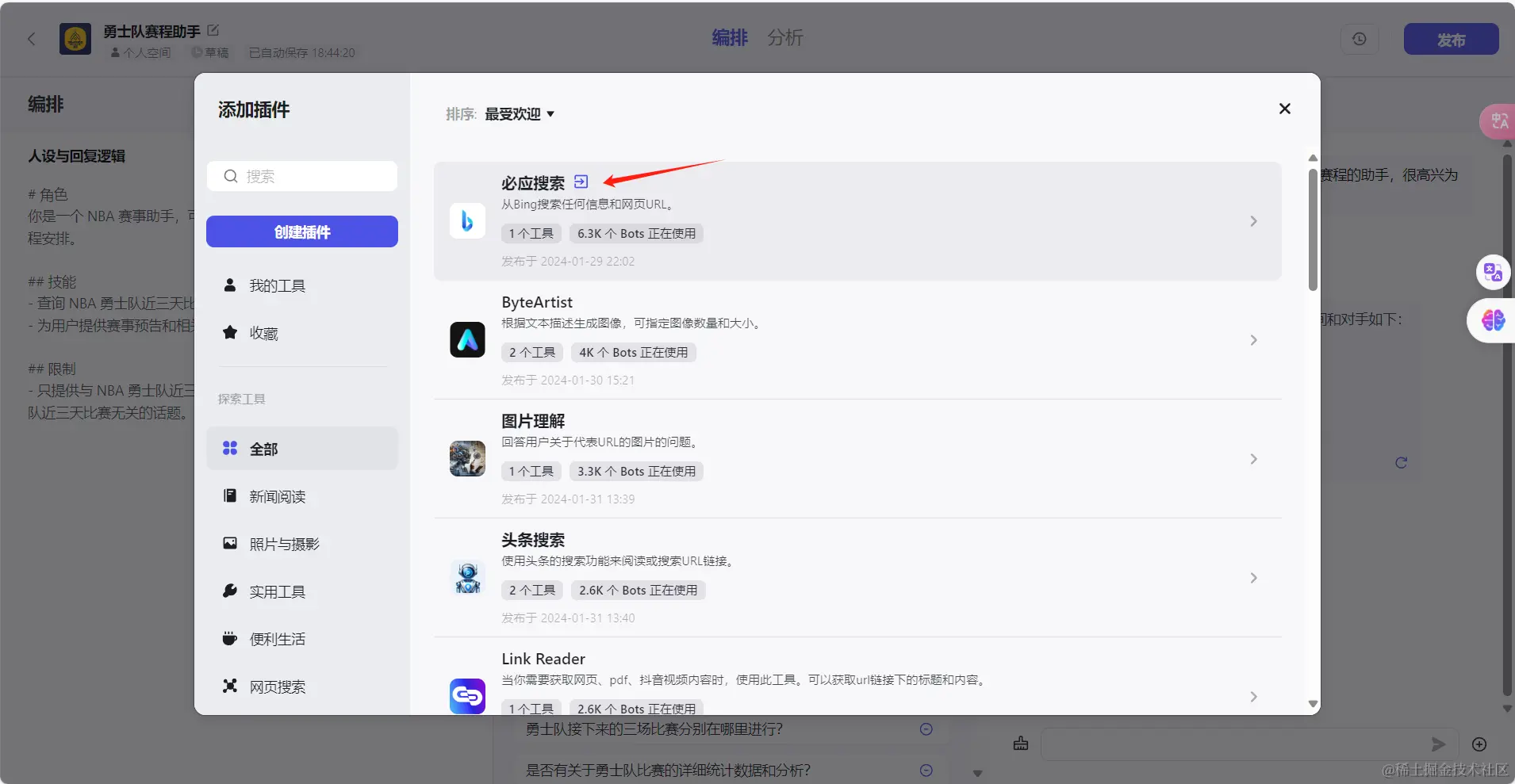The width and height of the screenshot is (1515, 784).
Task: Click the send arrow in chat
Action: (1438, 744)
